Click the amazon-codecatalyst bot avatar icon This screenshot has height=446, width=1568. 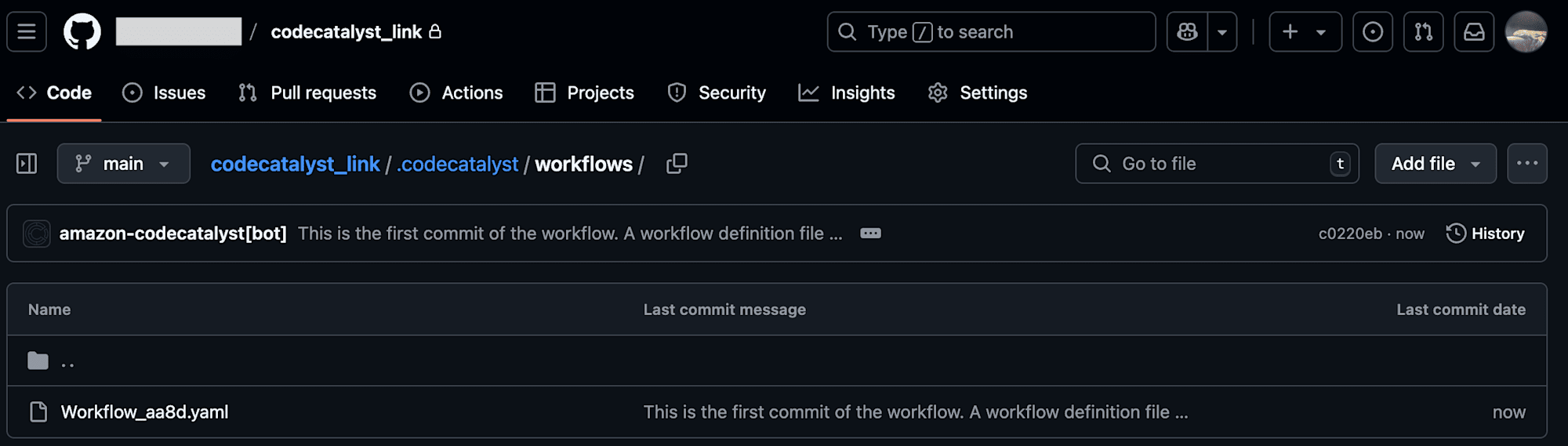pos(36,234)
